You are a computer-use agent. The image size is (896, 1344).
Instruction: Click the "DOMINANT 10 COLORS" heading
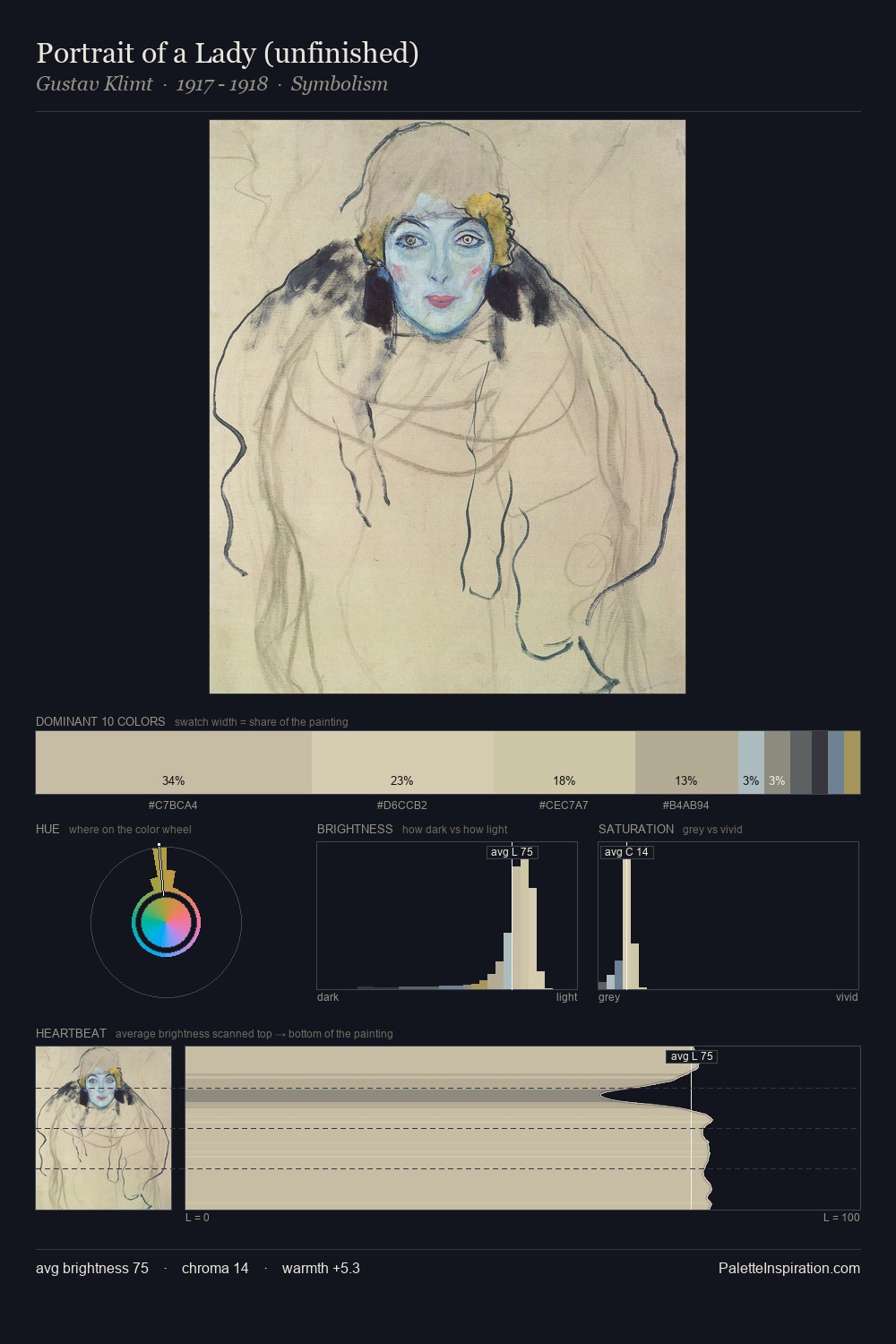(x=100, y=721)
